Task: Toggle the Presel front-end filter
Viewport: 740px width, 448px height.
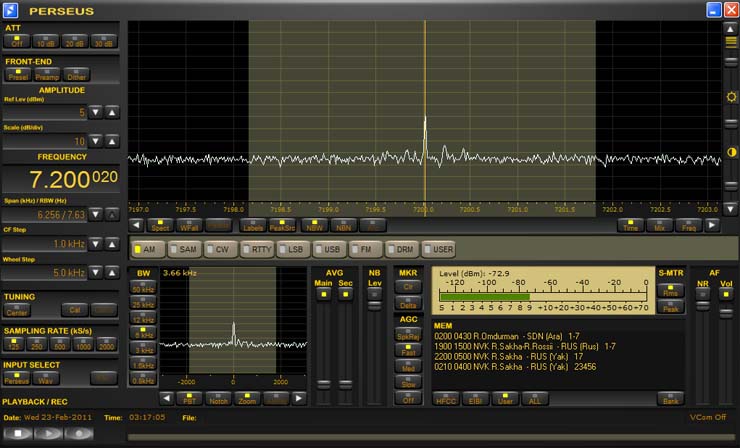Action: pyautogui.click(x=18, y=75)
